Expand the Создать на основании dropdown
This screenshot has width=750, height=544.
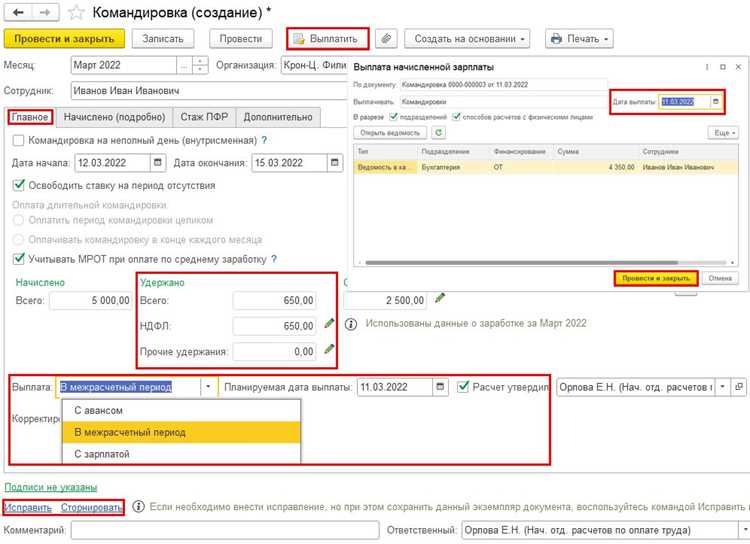(467, 39)
